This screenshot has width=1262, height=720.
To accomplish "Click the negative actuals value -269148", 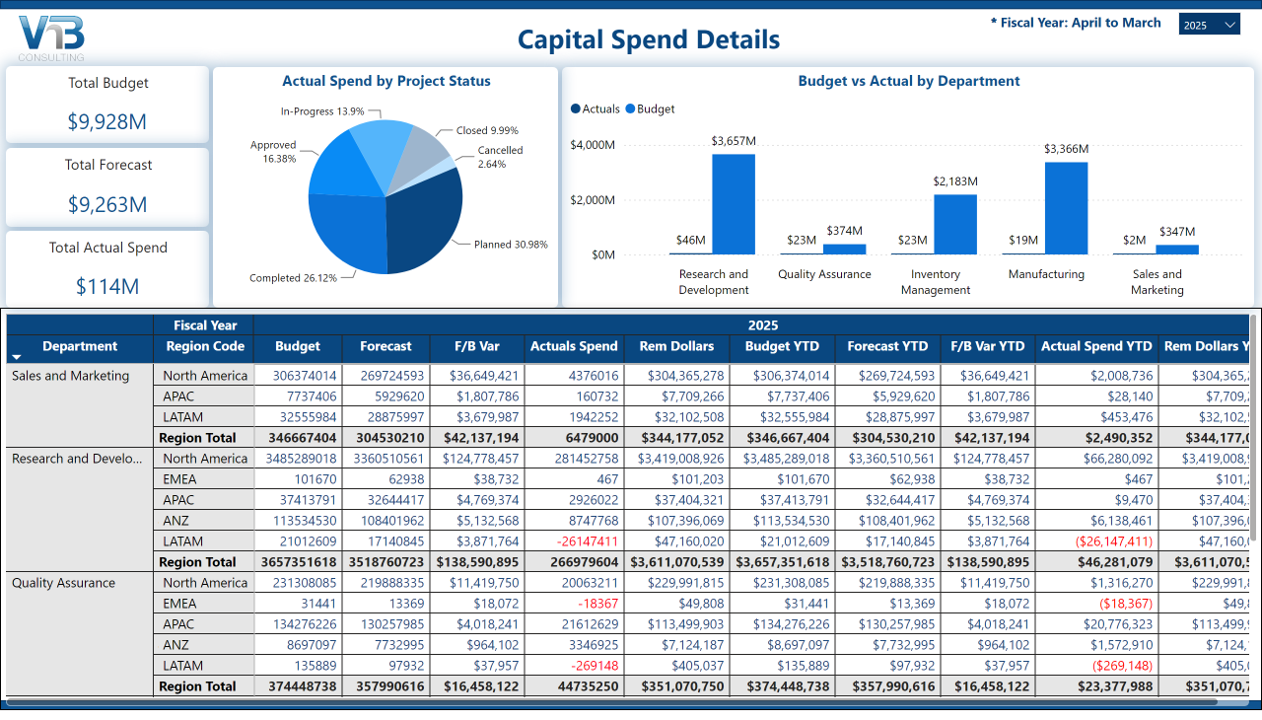I will point(593,666).
